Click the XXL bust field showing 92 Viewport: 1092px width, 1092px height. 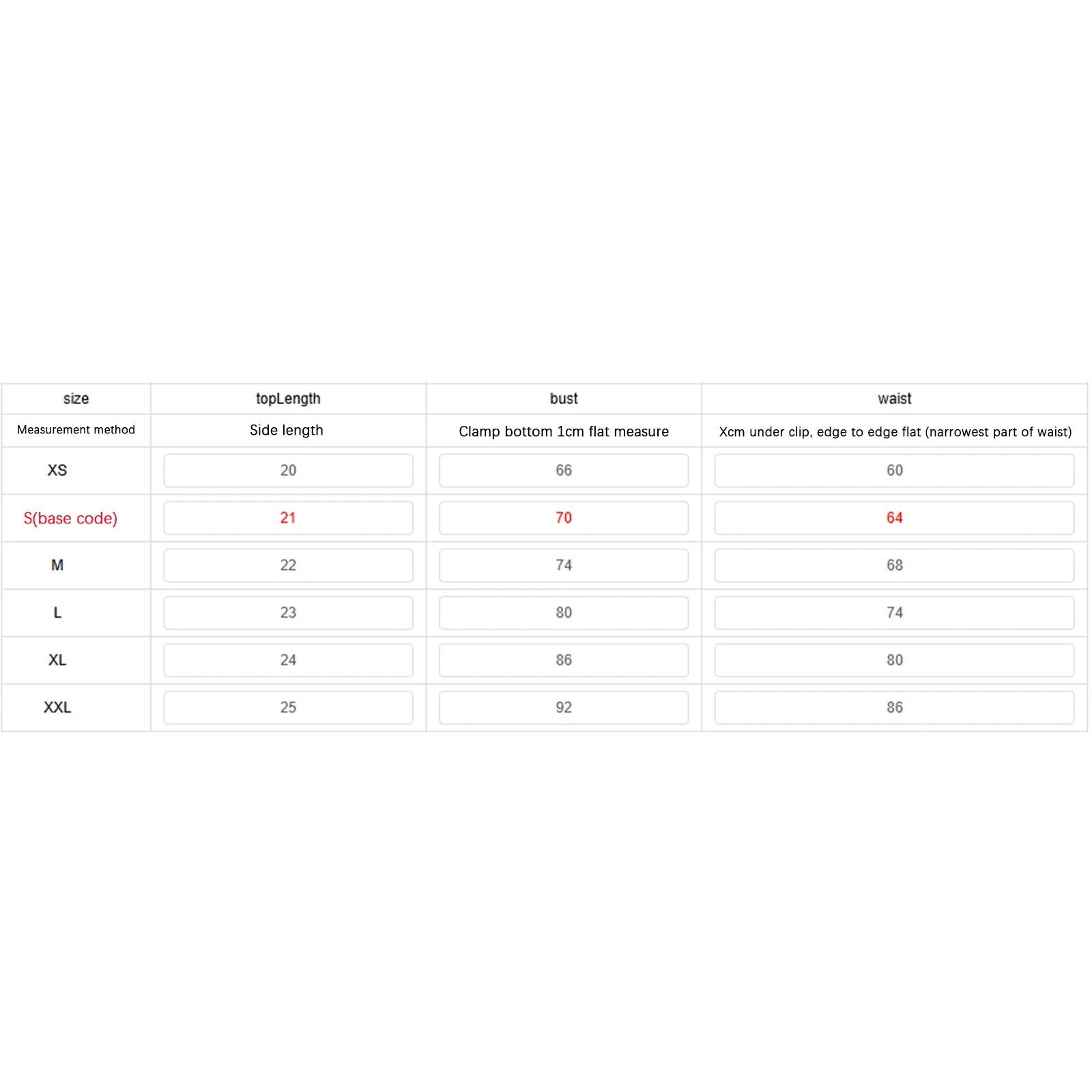(x=563, y=708)
